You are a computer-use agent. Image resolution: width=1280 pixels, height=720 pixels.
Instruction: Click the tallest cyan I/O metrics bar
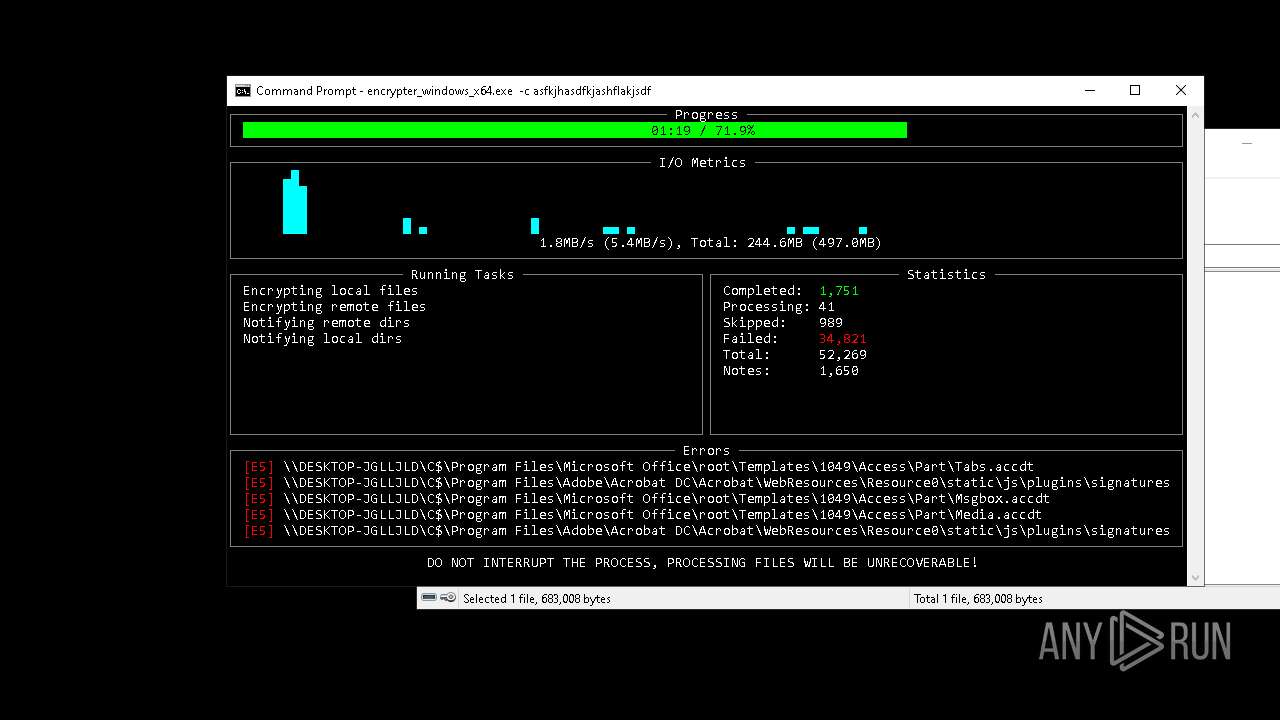coord(295,202)
